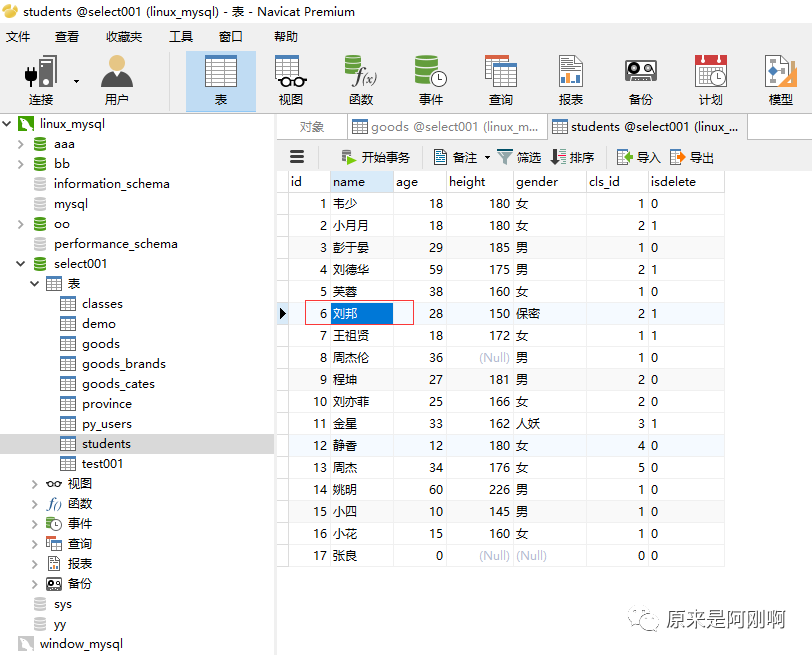Expand the aaa database node
The width and height of the screenshot is (812, 655).
coord(21,144)
